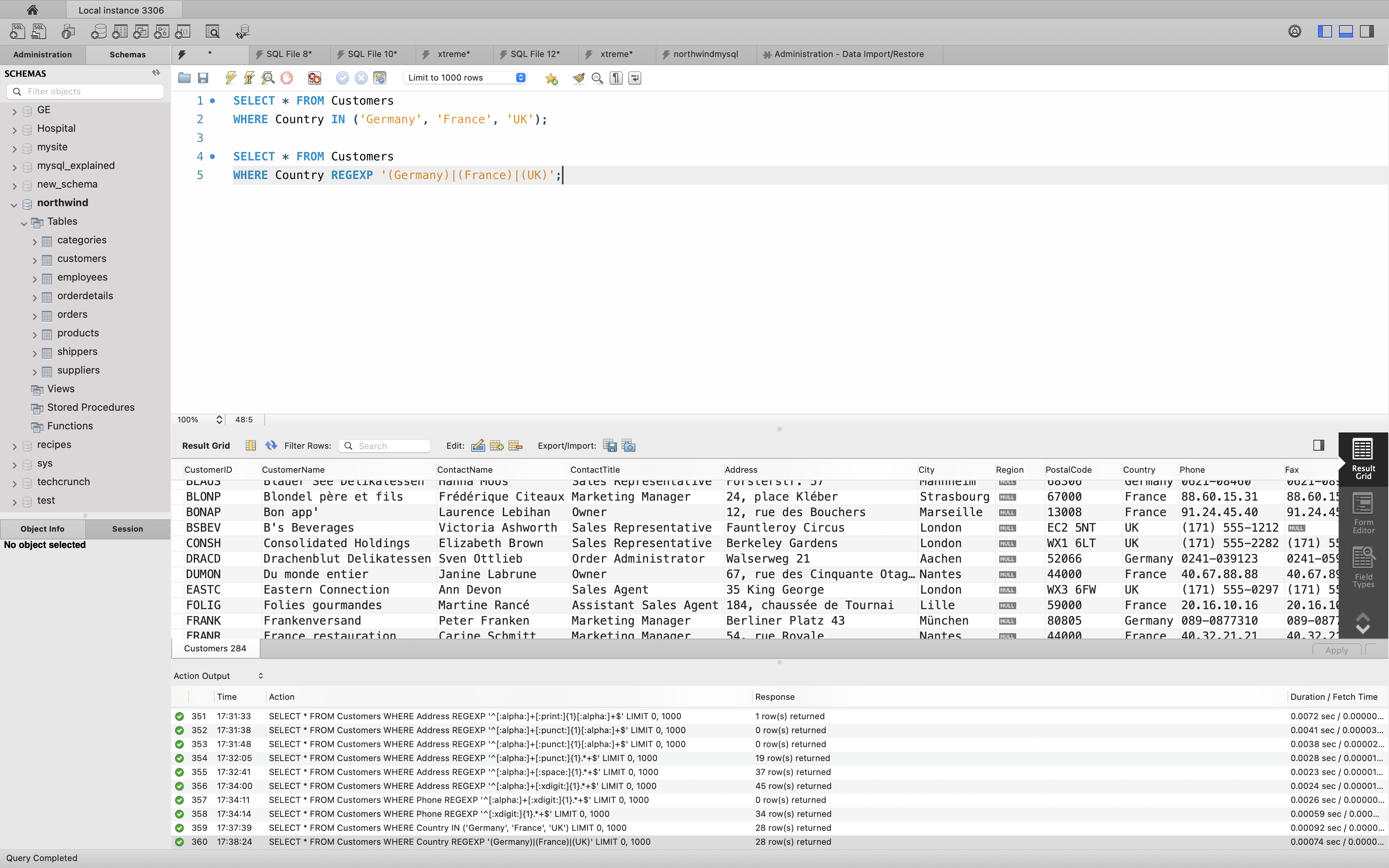The height and width of the screenshot is (868, 1389).
Task: Switch to the northwindmysql tab
Action: click(x=705, y=54)
